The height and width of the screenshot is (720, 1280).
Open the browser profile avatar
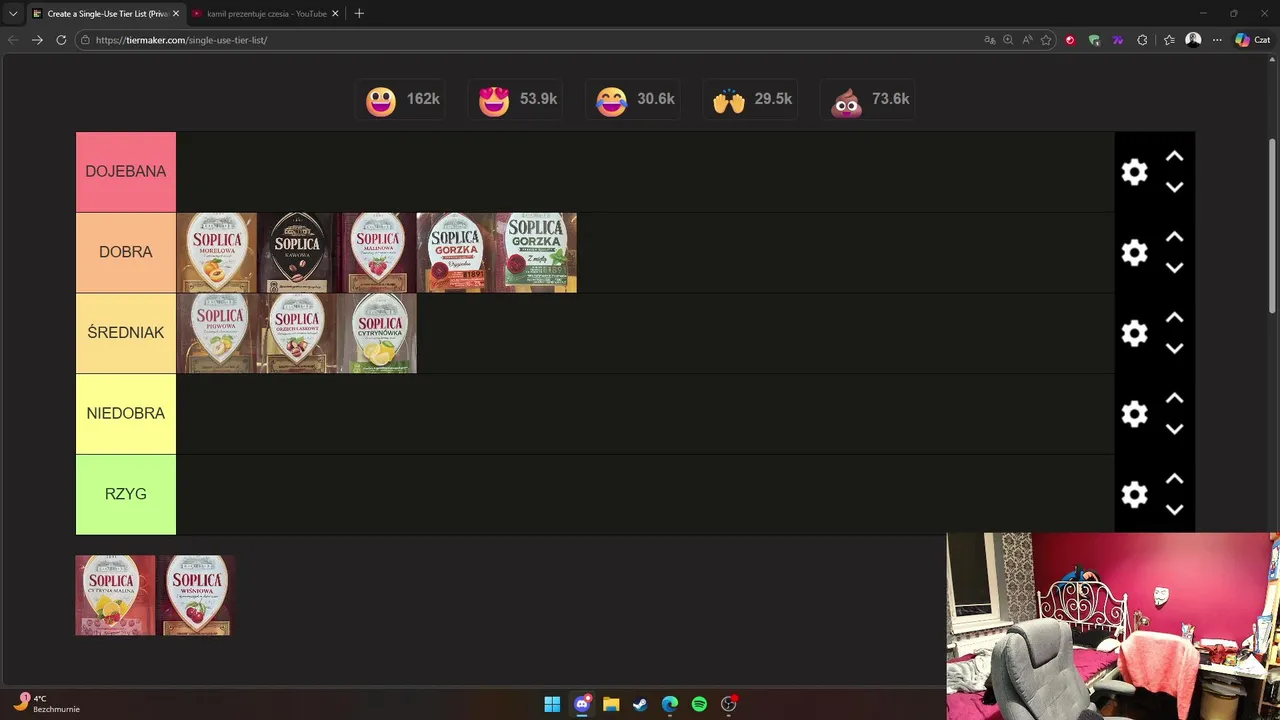1193,40
